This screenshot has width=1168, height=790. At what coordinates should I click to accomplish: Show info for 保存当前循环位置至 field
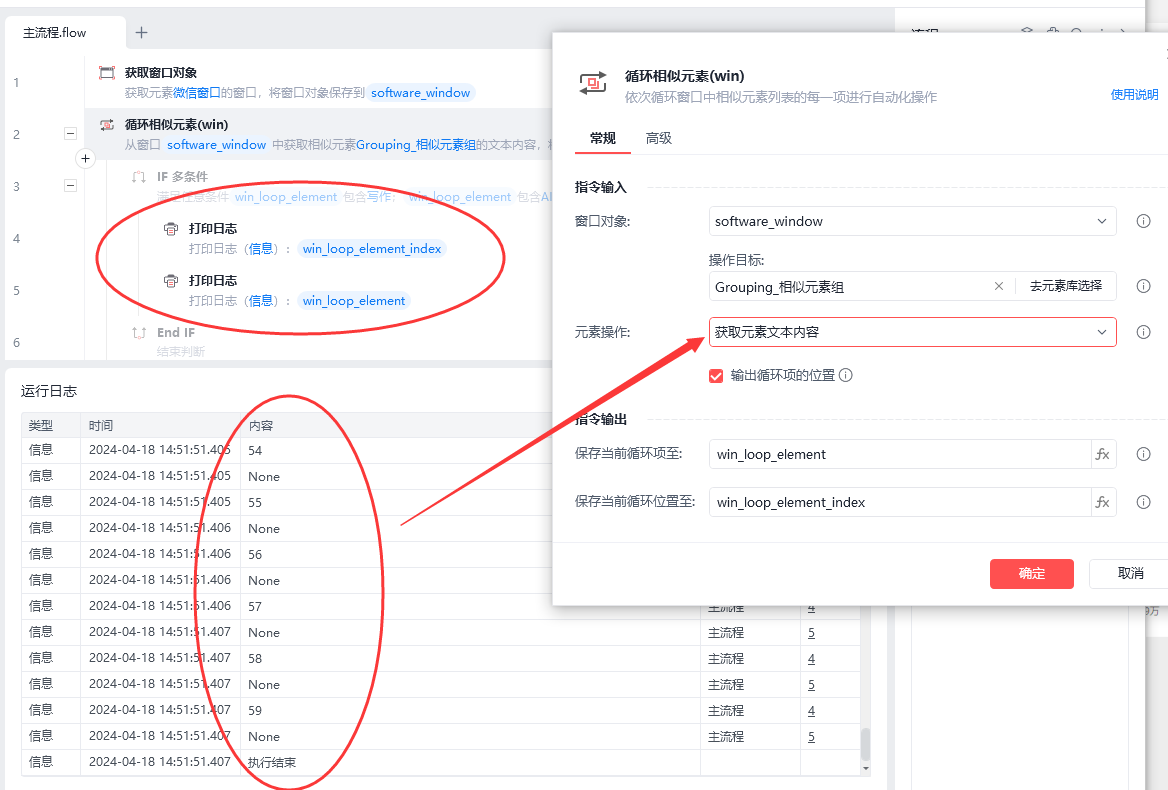[1143, 503]
